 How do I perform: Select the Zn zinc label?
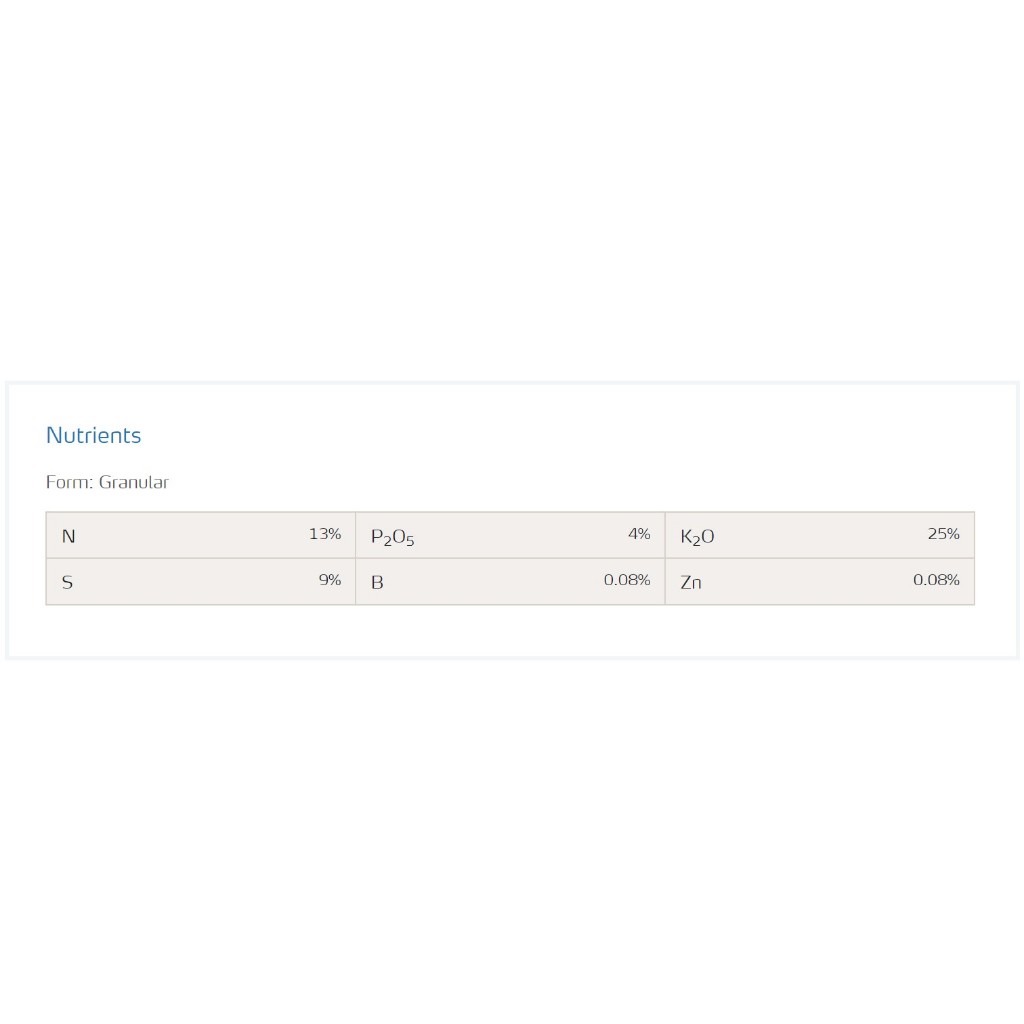coord(691,582)
